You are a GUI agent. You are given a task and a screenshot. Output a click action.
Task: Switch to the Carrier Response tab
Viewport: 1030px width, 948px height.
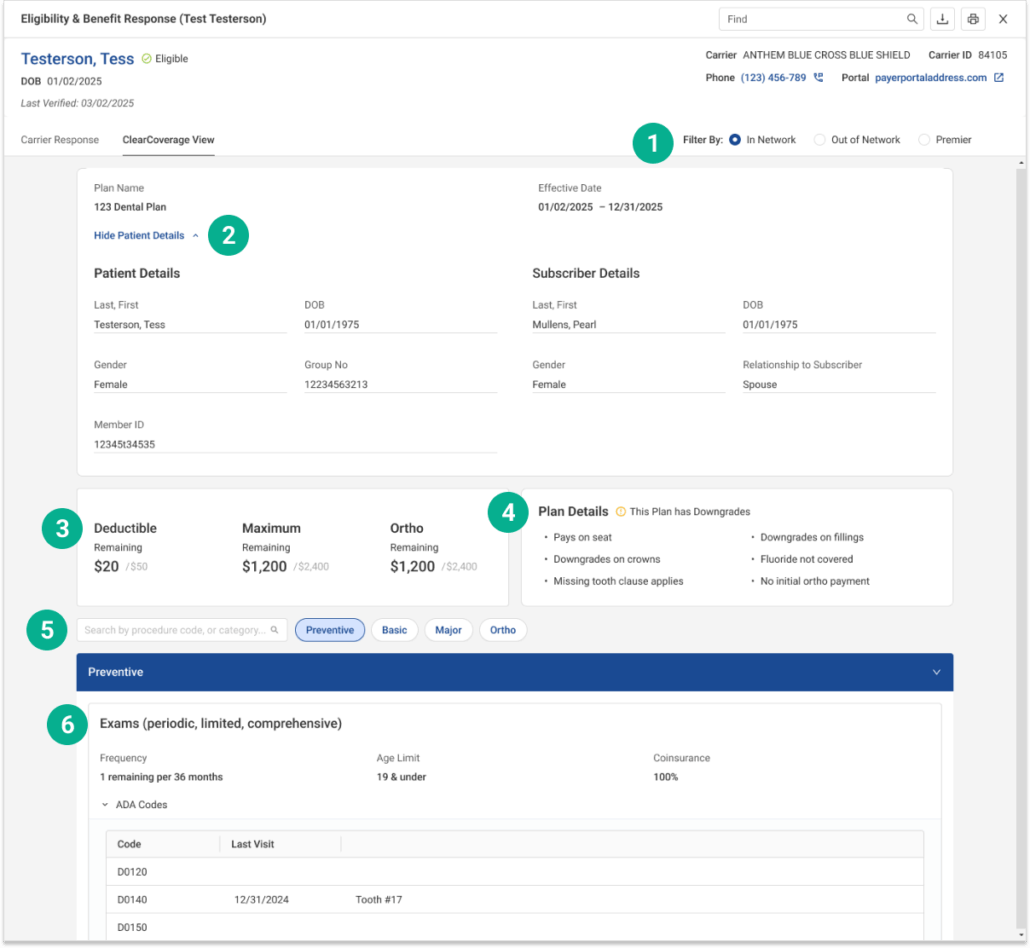[x=60, y=140]
